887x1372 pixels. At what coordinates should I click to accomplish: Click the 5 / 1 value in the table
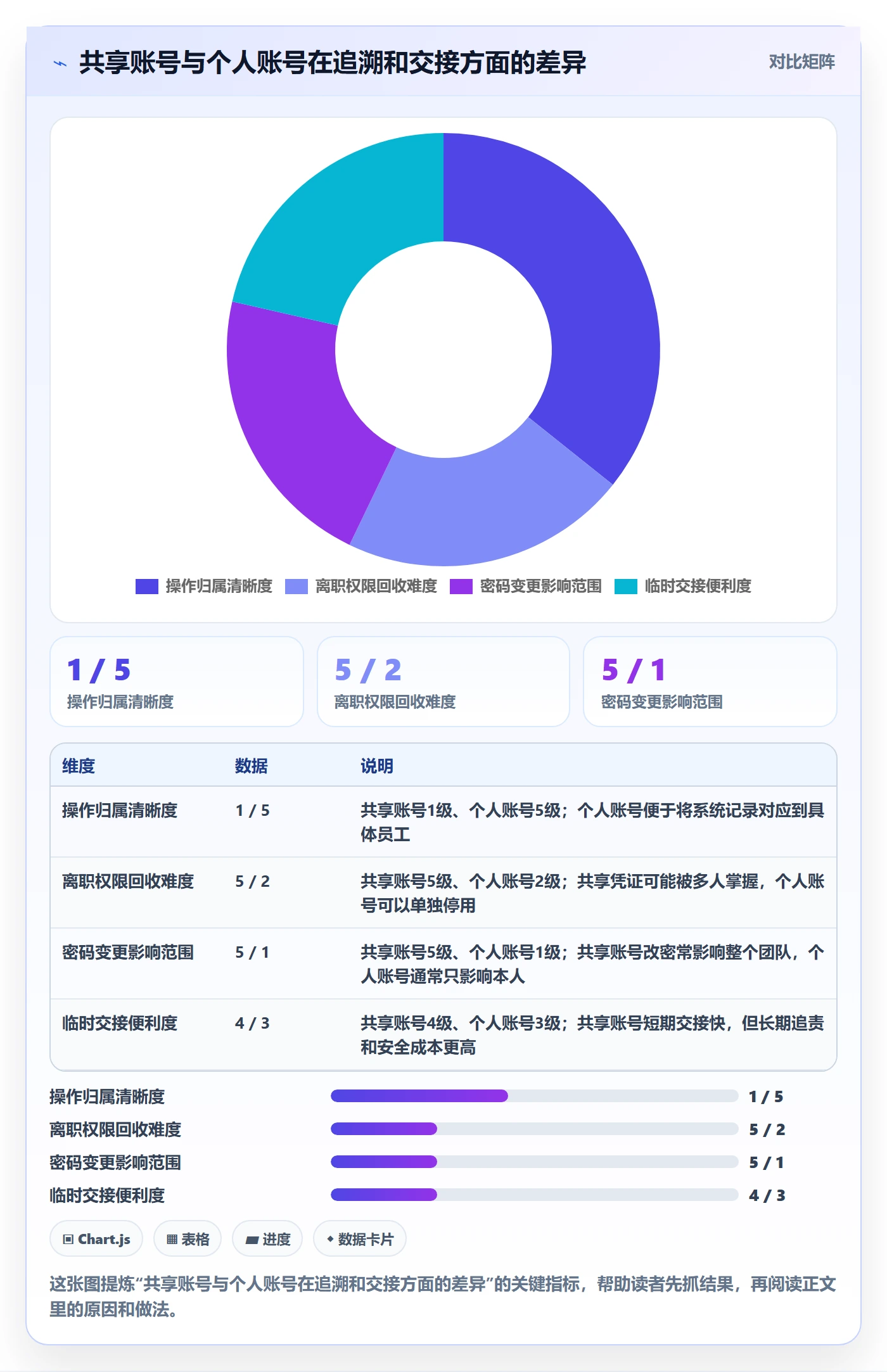coord(253,952)
